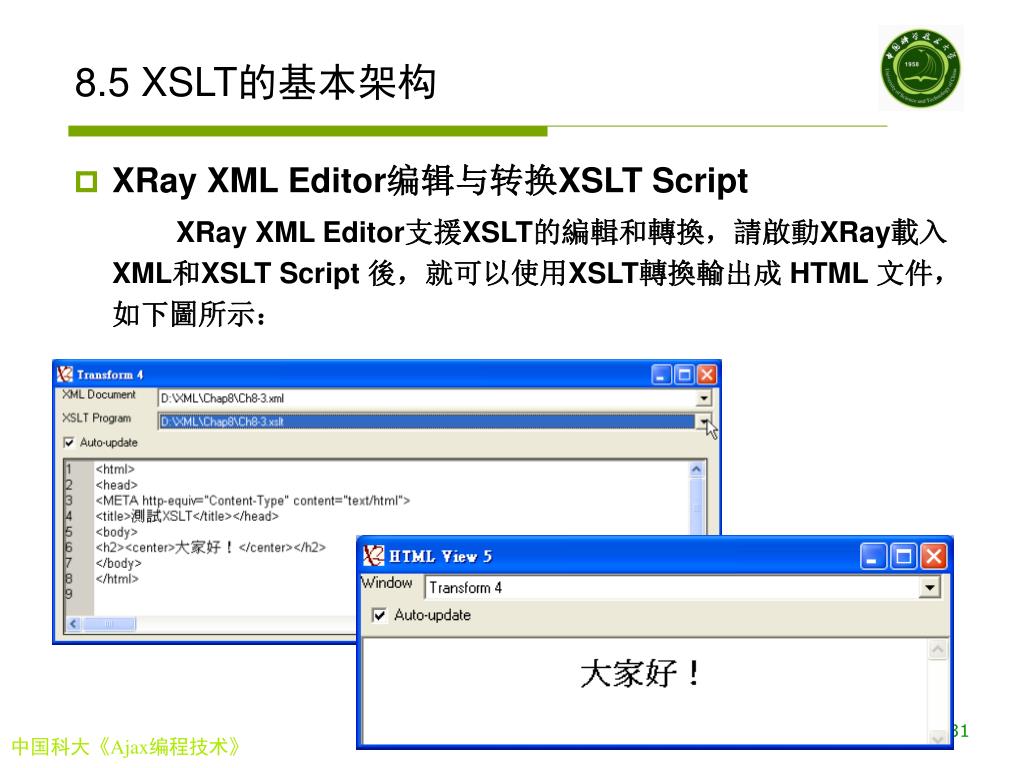
Task: Minimize the Transform 4 window
Action: point(662,375)
